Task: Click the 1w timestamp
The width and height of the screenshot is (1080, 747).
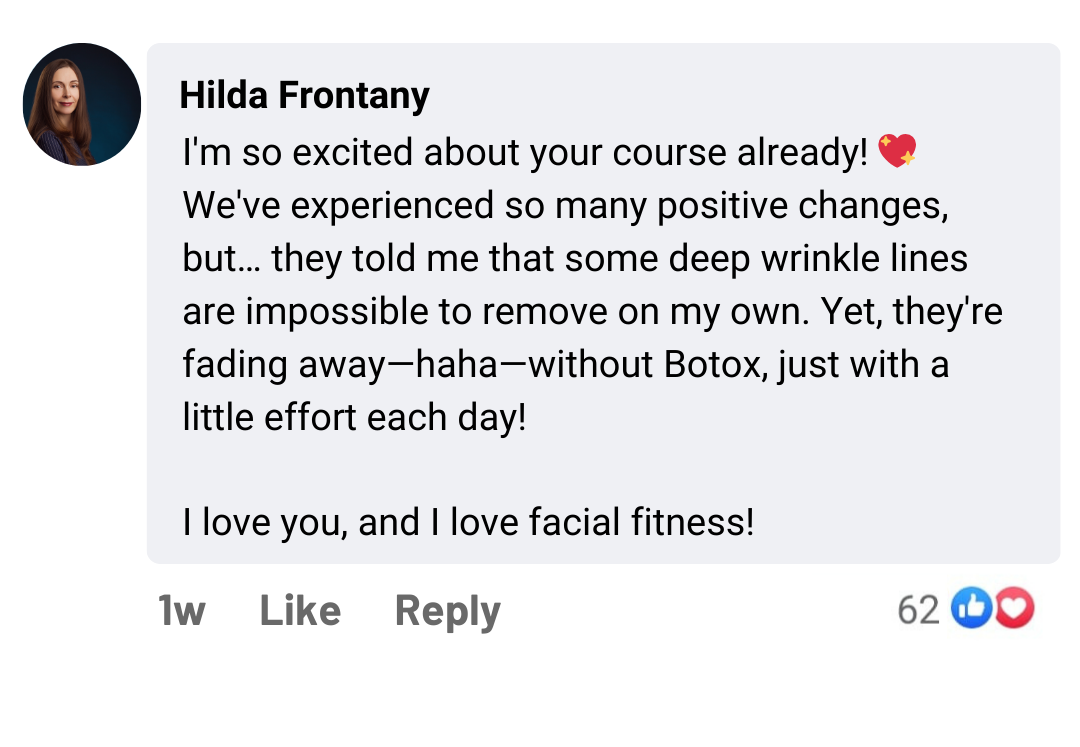Action: tap(181, 610)
